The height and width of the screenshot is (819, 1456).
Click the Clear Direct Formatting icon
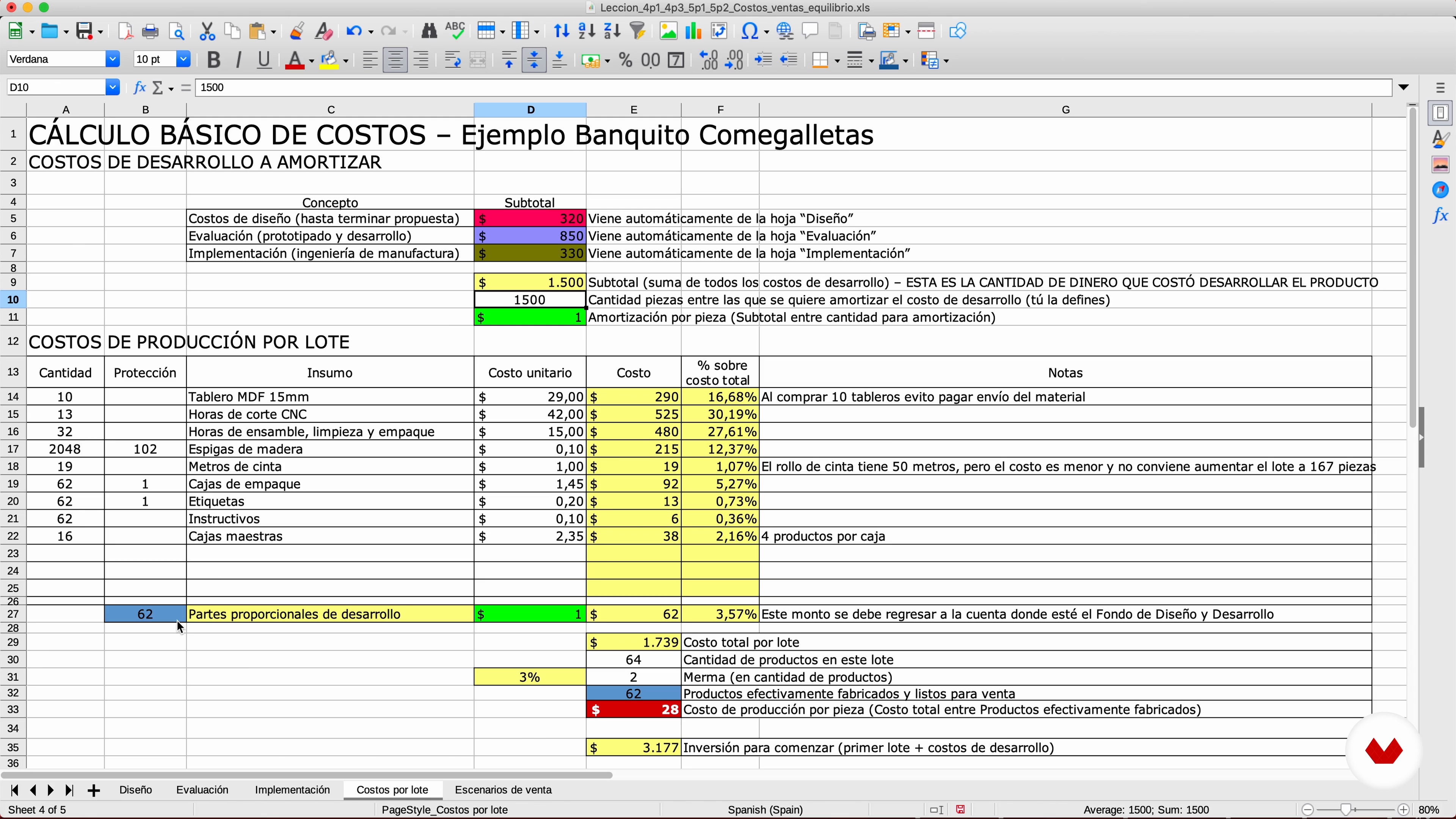(x=324, y=31)
